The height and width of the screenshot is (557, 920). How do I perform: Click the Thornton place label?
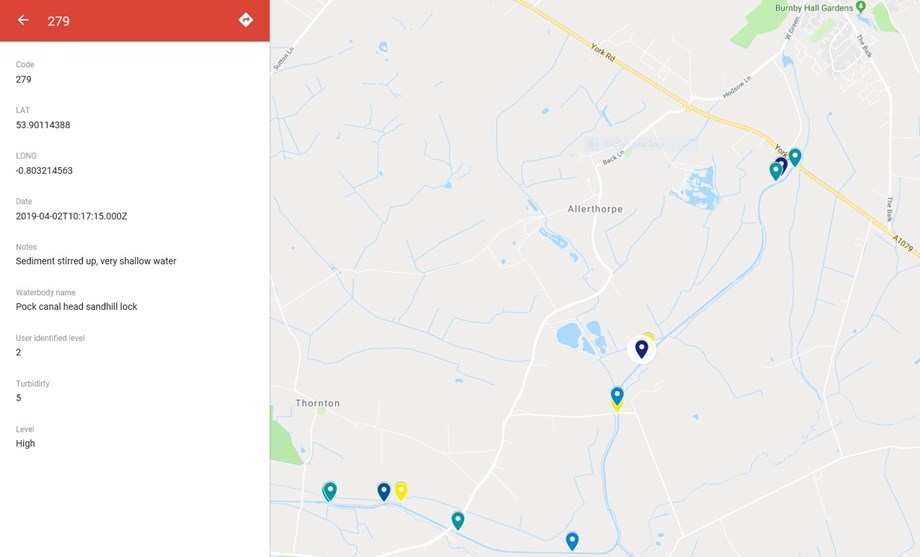coord(317,403)
